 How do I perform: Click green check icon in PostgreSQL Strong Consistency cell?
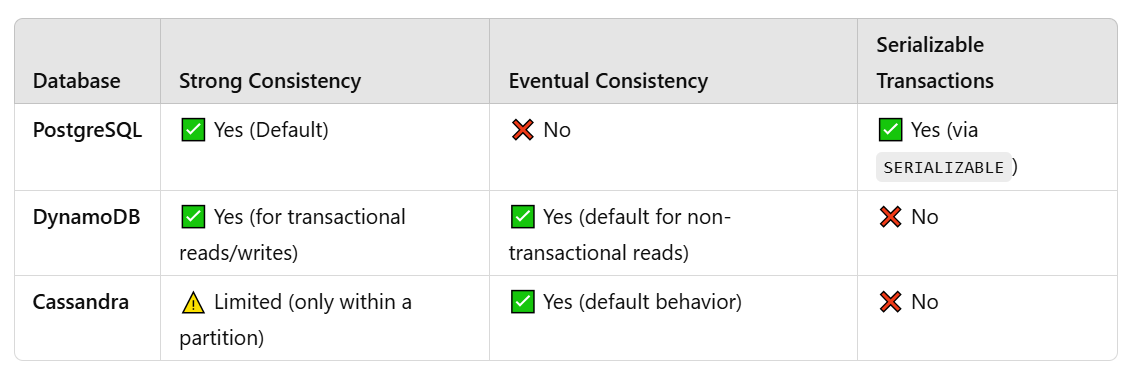coord(193,130)
